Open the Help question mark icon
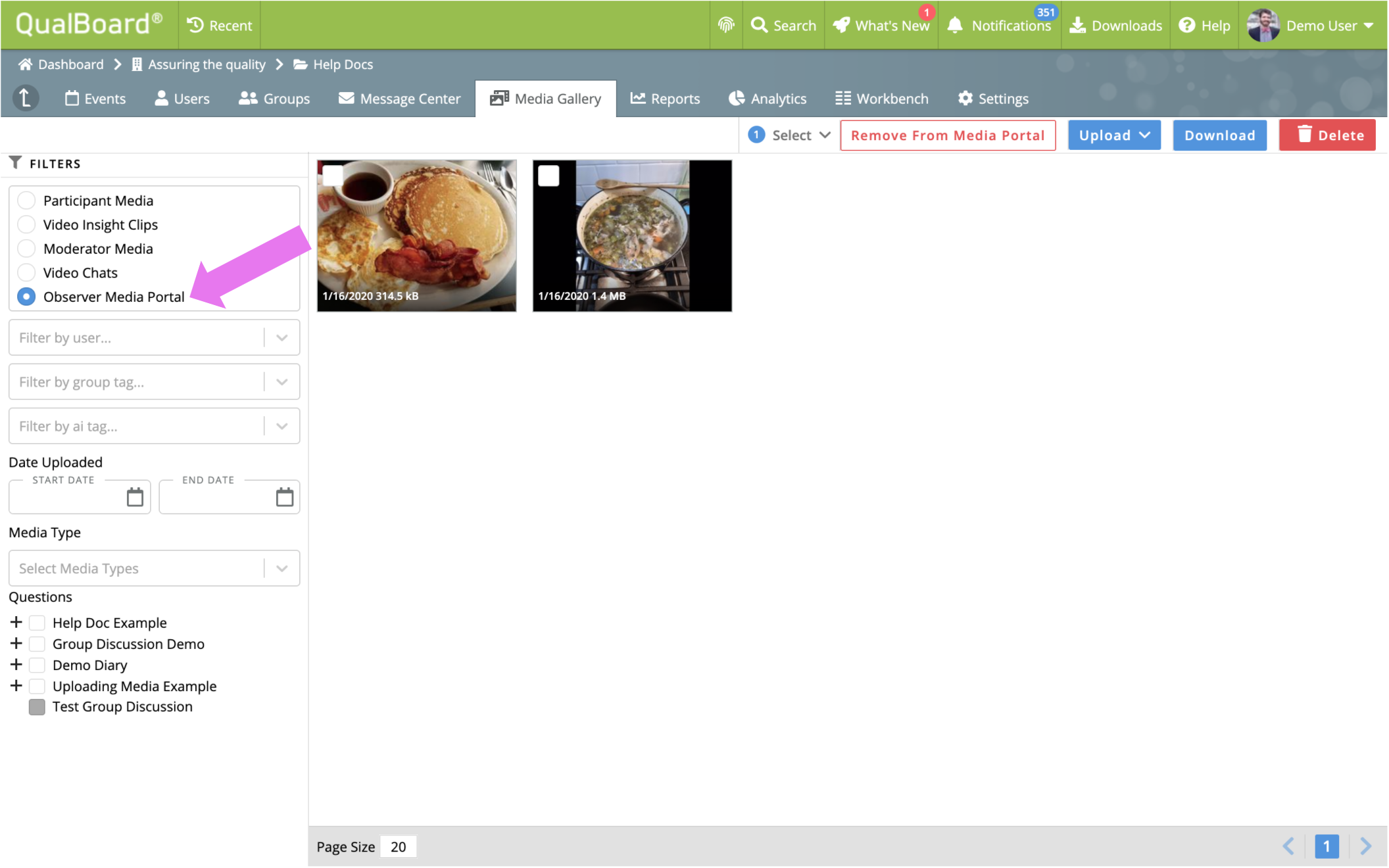Image resolution: width=1389 pixels, height=868 pixels. click(x=1186, y=25)
